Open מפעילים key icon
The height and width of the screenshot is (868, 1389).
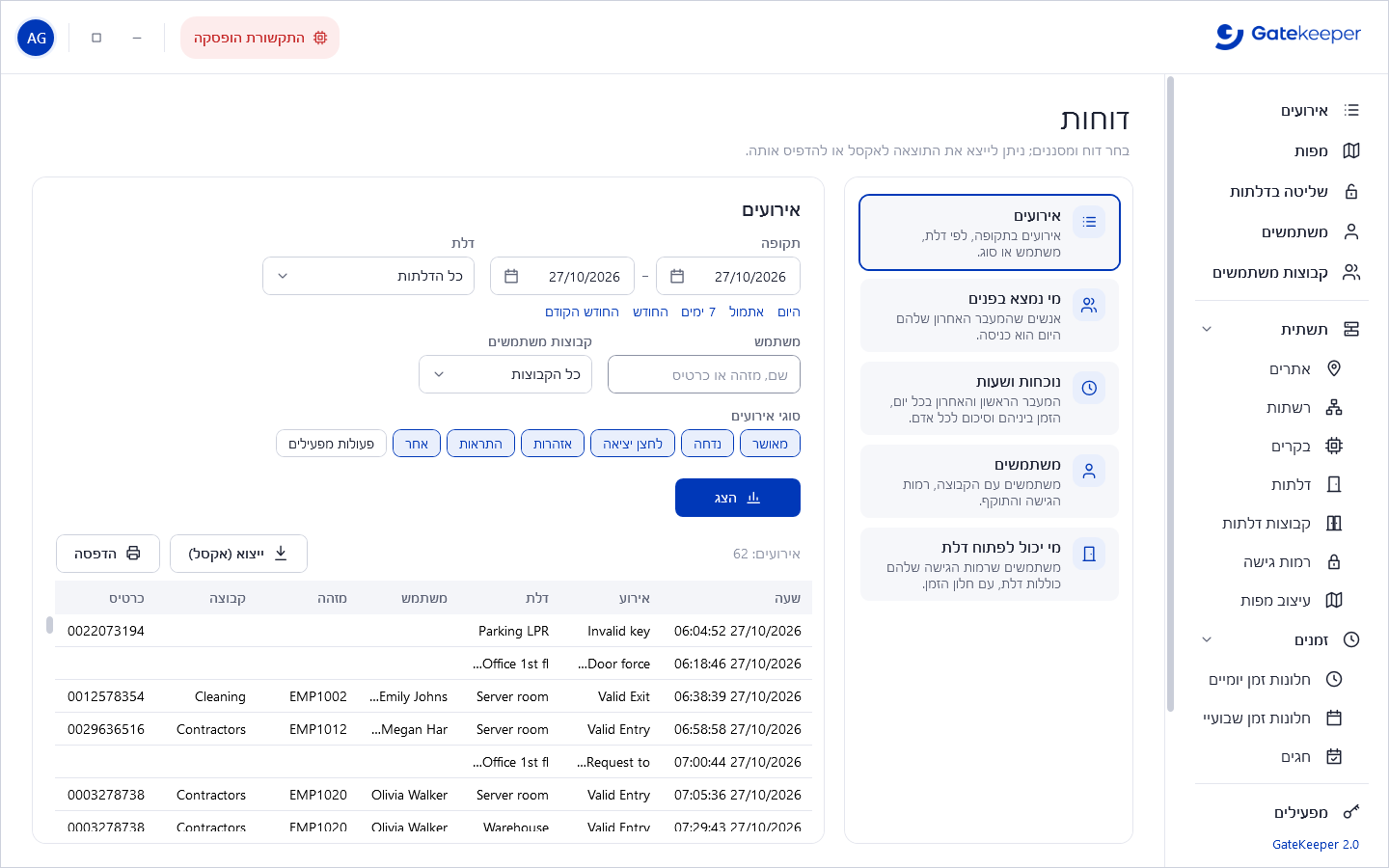coord(1351,812)
